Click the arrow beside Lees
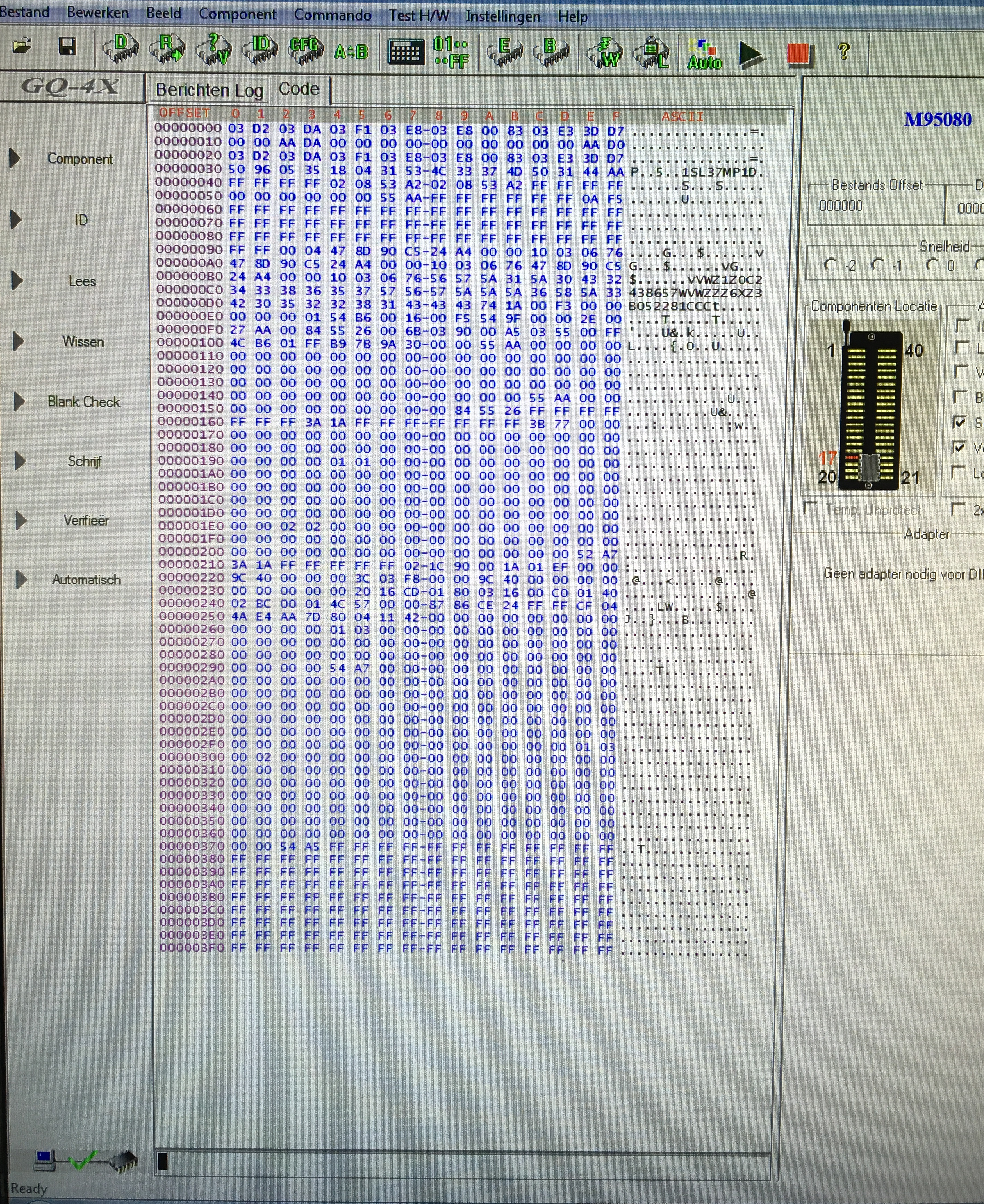 click(x=17, y=281)
